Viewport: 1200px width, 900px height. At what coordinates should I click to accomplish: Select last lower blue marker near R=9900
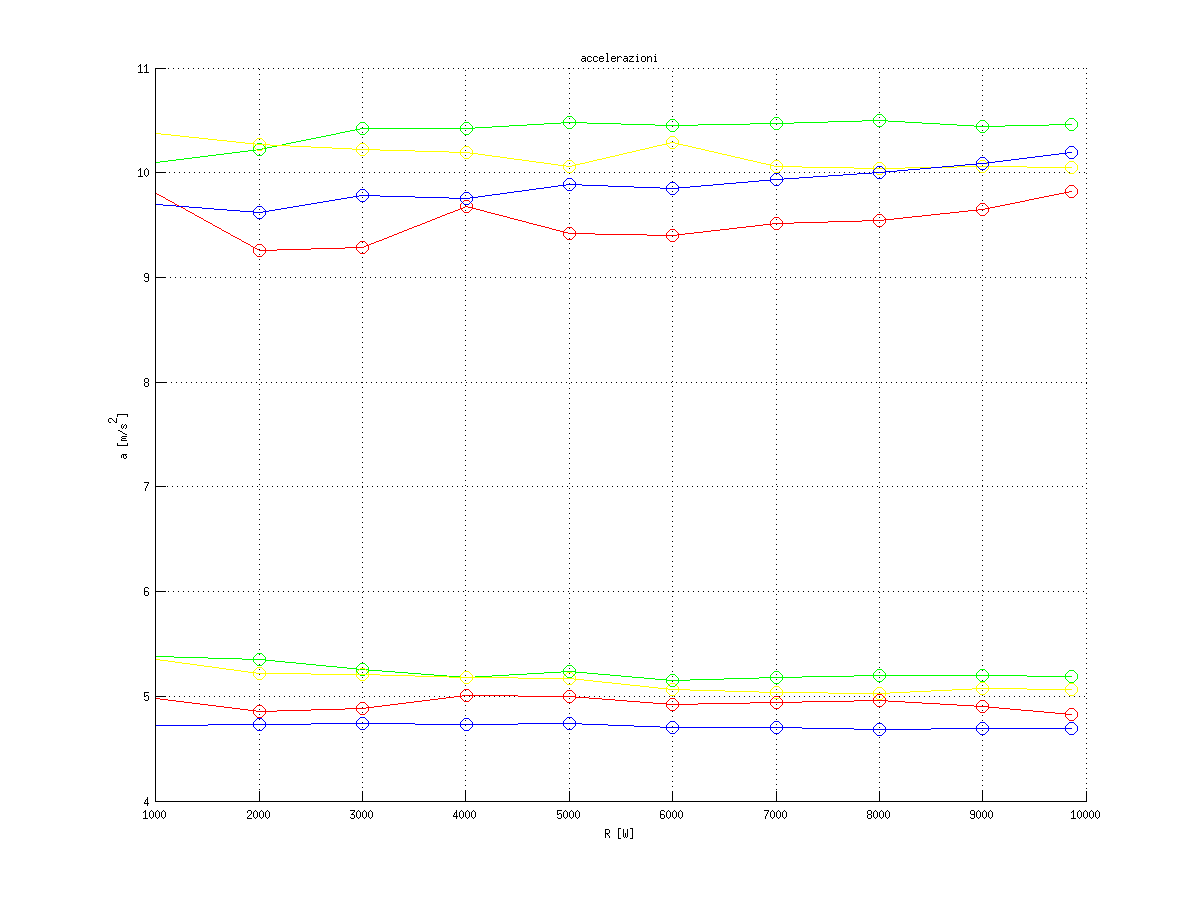tap(1071, 728)
